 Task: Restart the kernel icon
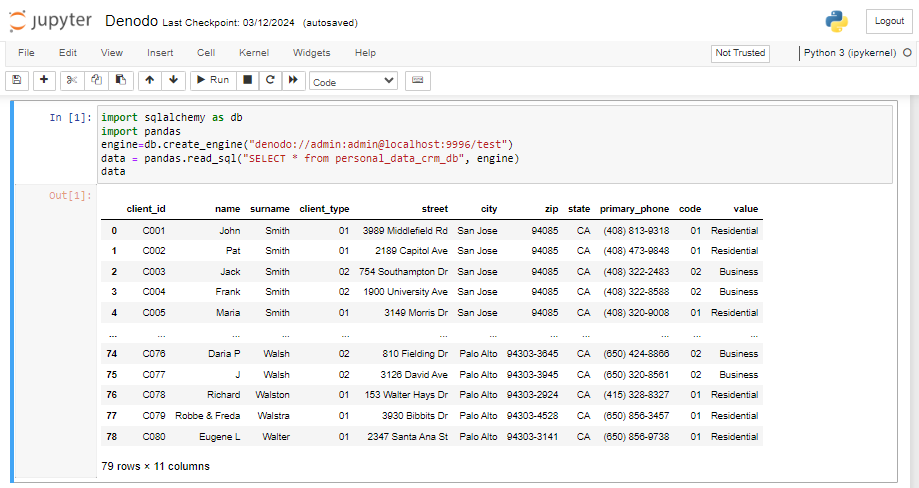coord(270,80)
